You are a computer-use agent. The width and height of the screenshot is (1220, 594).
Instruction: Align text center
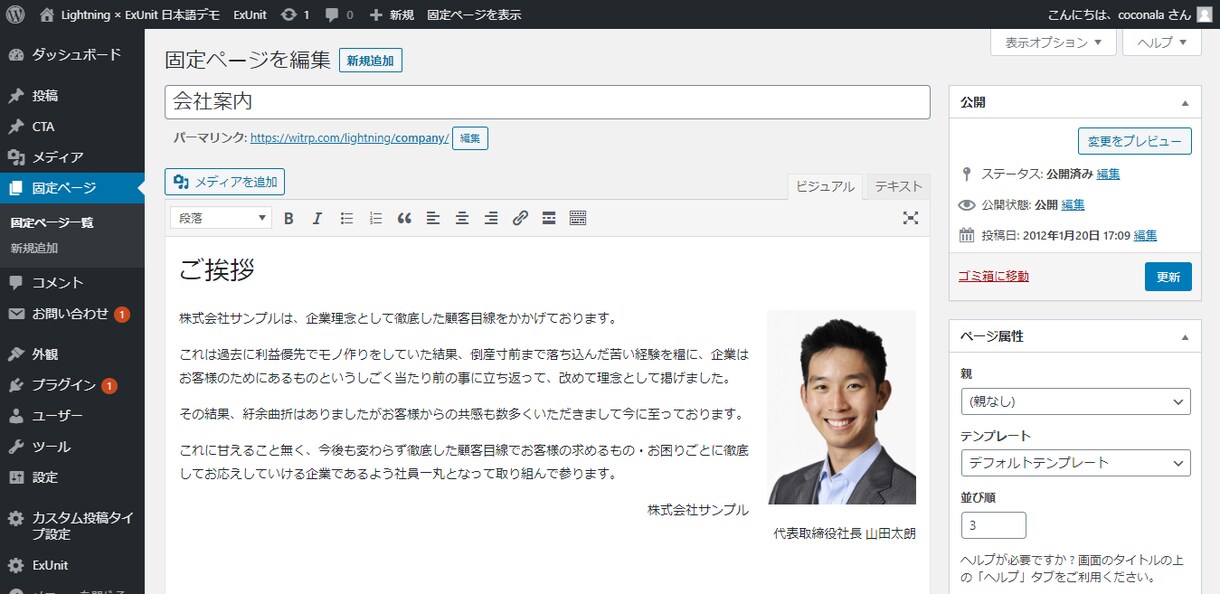tap(462, 218)
